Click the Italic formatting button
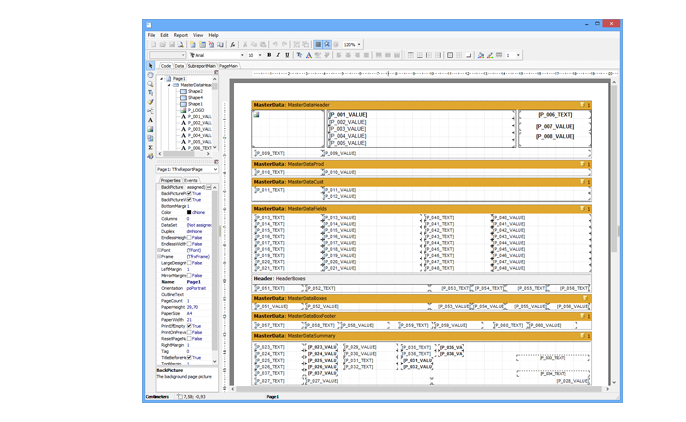The width and height of the screenshot is (686, 422). 278,55
